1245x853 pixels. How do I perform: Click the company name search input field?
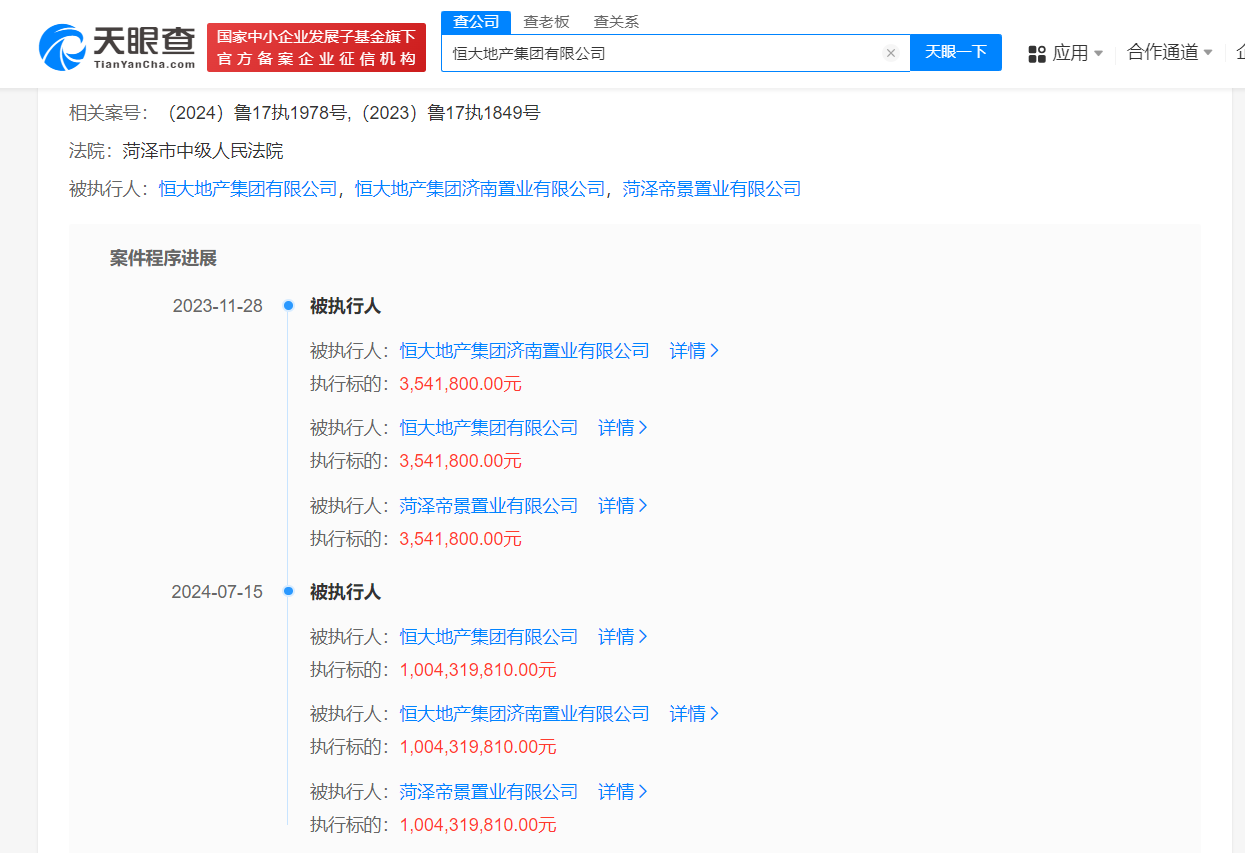(660, 53)
